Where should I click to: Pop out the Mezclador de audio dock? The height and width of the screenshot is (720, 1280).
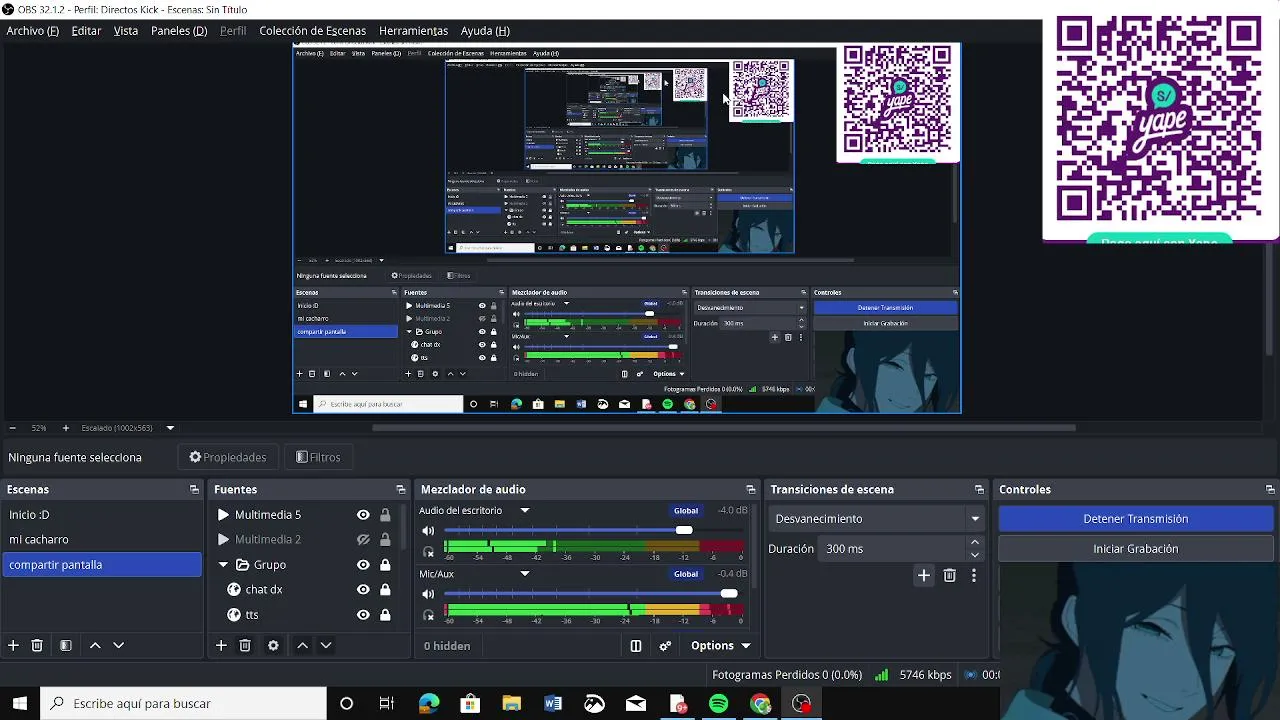coord(751,490)
